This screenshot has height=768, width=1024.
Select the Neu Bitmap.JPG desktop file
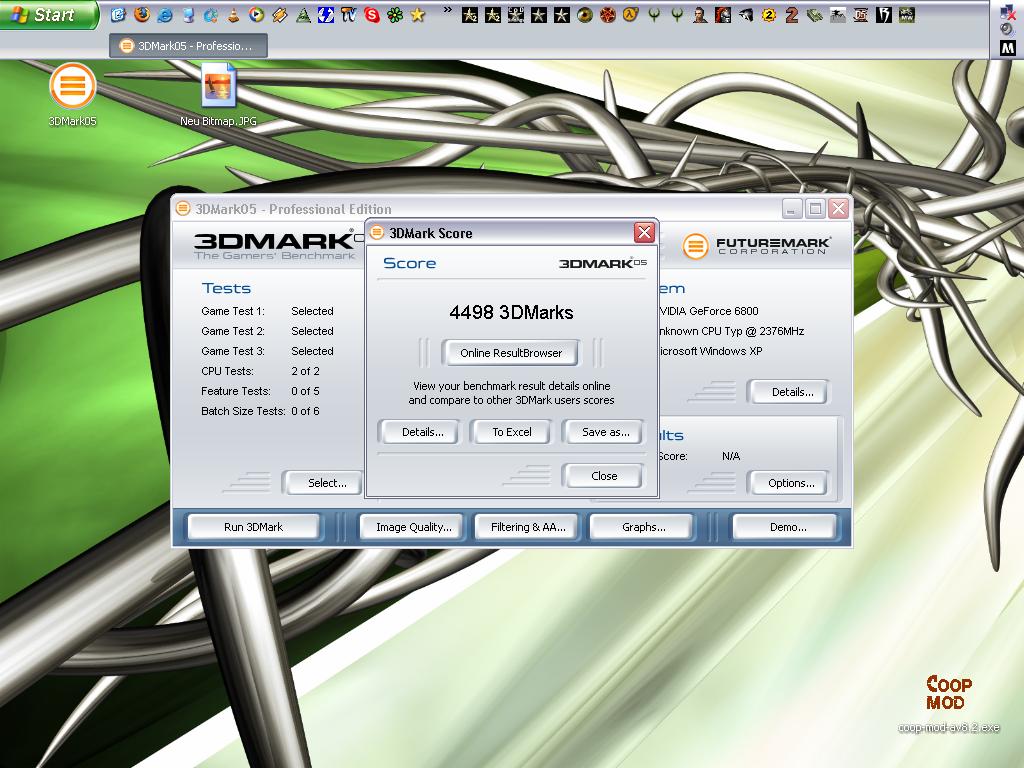tap(218, 94)
